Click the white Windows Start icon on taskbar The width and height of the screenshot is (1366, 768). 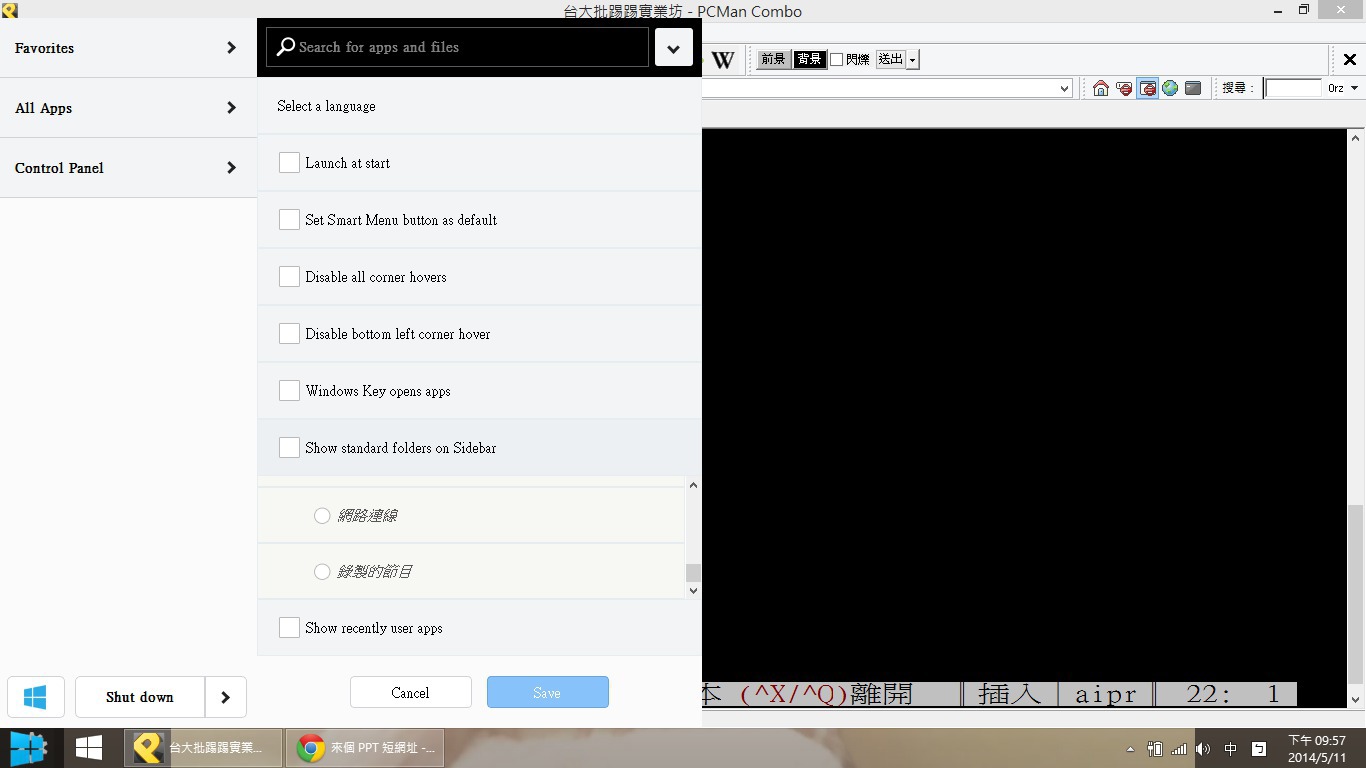(x=89, y=747)
